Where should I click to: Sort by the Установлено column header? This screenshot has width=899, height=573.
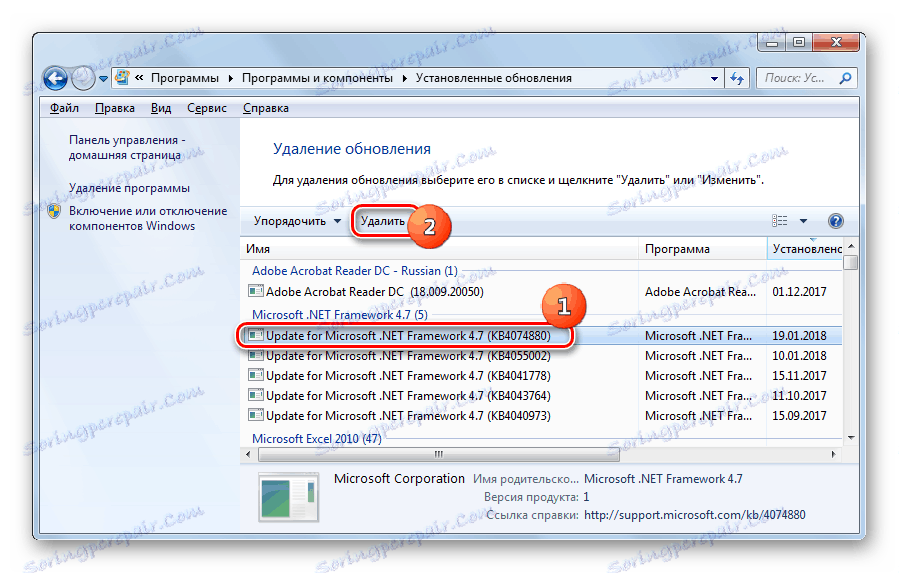[804, 249]
